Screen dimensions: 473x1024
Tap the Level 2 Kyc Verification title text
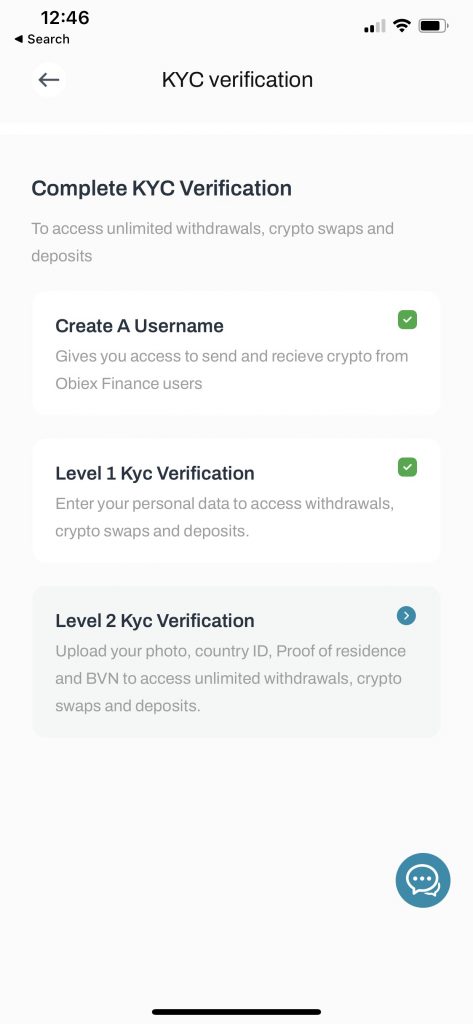tap(155, 620)
